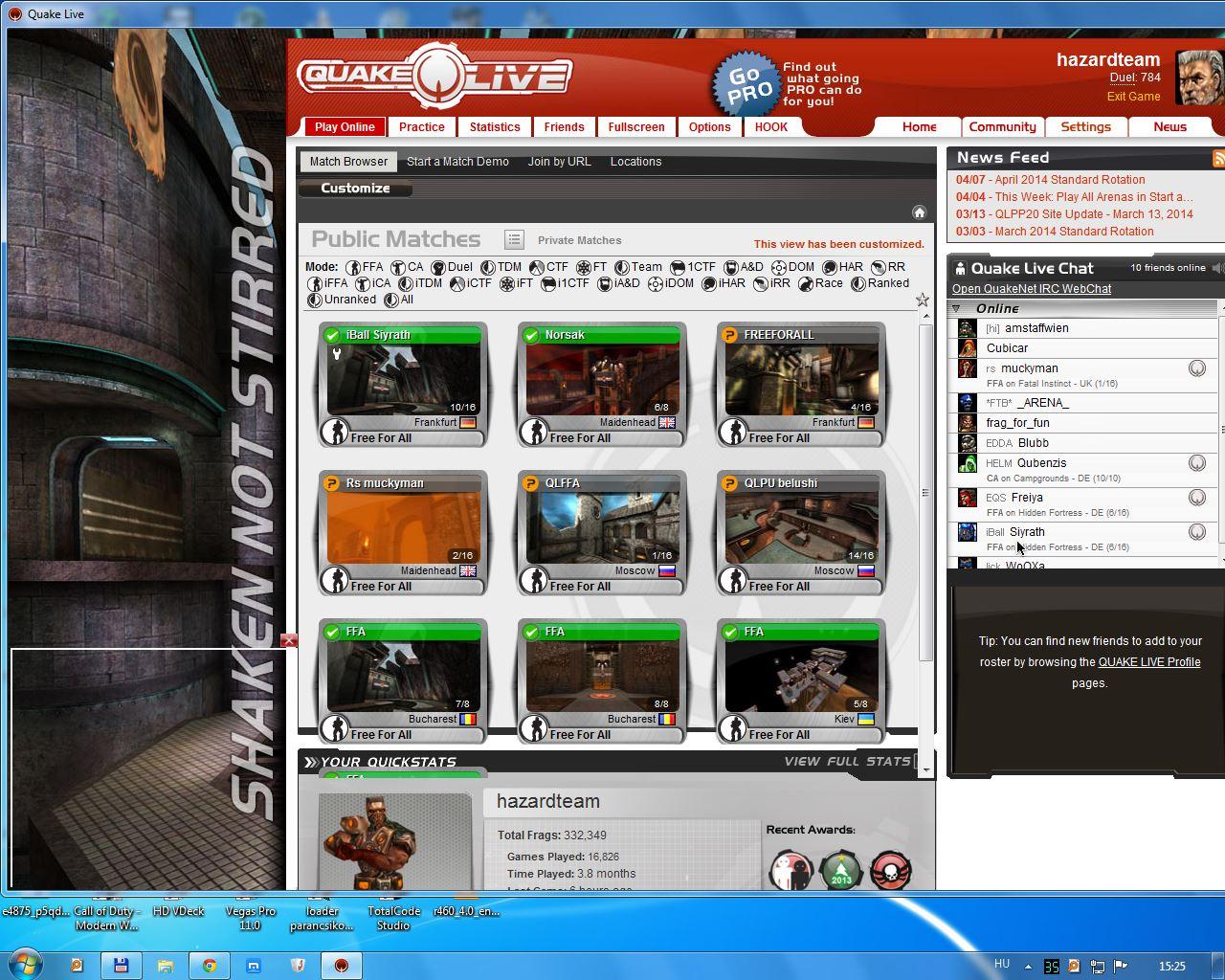Viewport: 1225px width, 980px height.
Task: Select the Ranked filter
Action: pyautogui.click(x=880, y=283)
